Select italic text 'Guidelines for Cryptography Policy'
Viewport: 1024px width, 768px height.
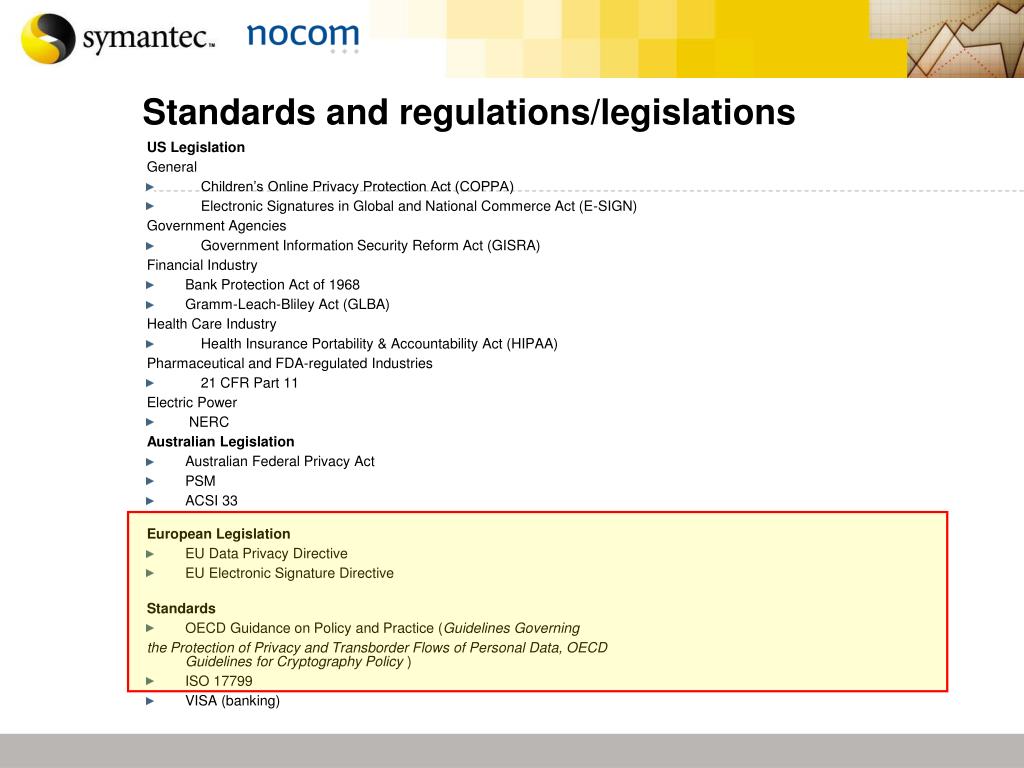(x=295, y=662)
